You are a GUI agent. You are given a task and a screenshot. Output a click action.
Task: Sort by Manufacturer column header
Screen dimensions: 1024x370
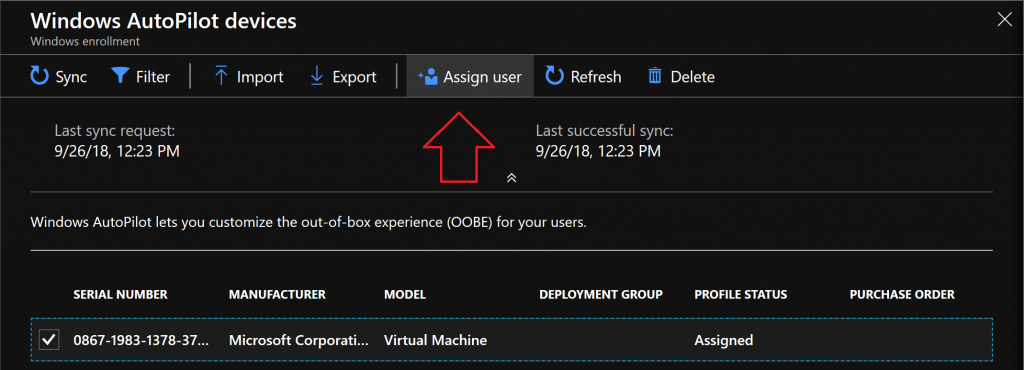(x=277, y=295)
